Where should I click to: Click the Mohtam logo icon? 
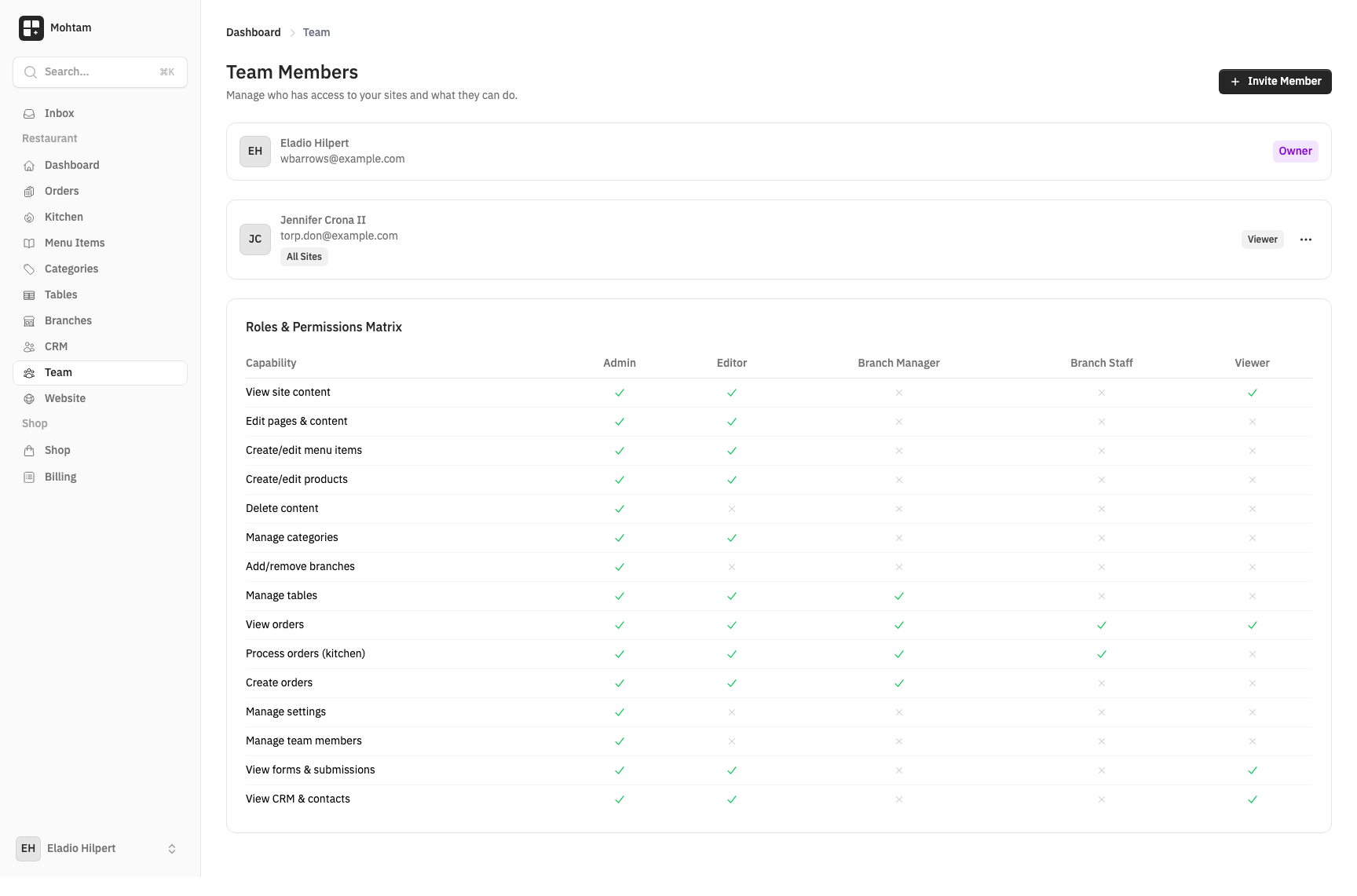[x=31, y=28]
